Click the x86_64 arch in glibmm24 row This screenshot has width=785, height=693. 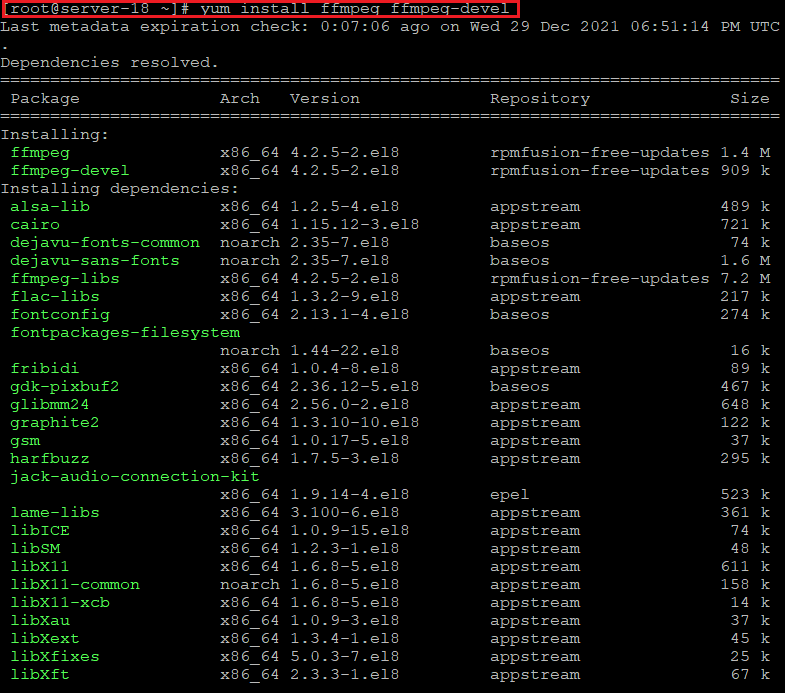(x=250, y=405)
